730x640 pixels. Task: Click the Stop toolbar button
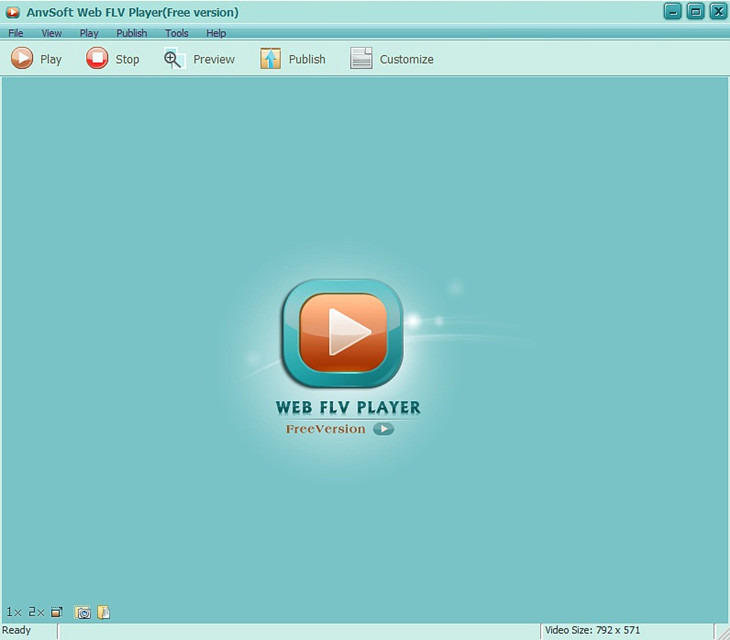[113, 59]
